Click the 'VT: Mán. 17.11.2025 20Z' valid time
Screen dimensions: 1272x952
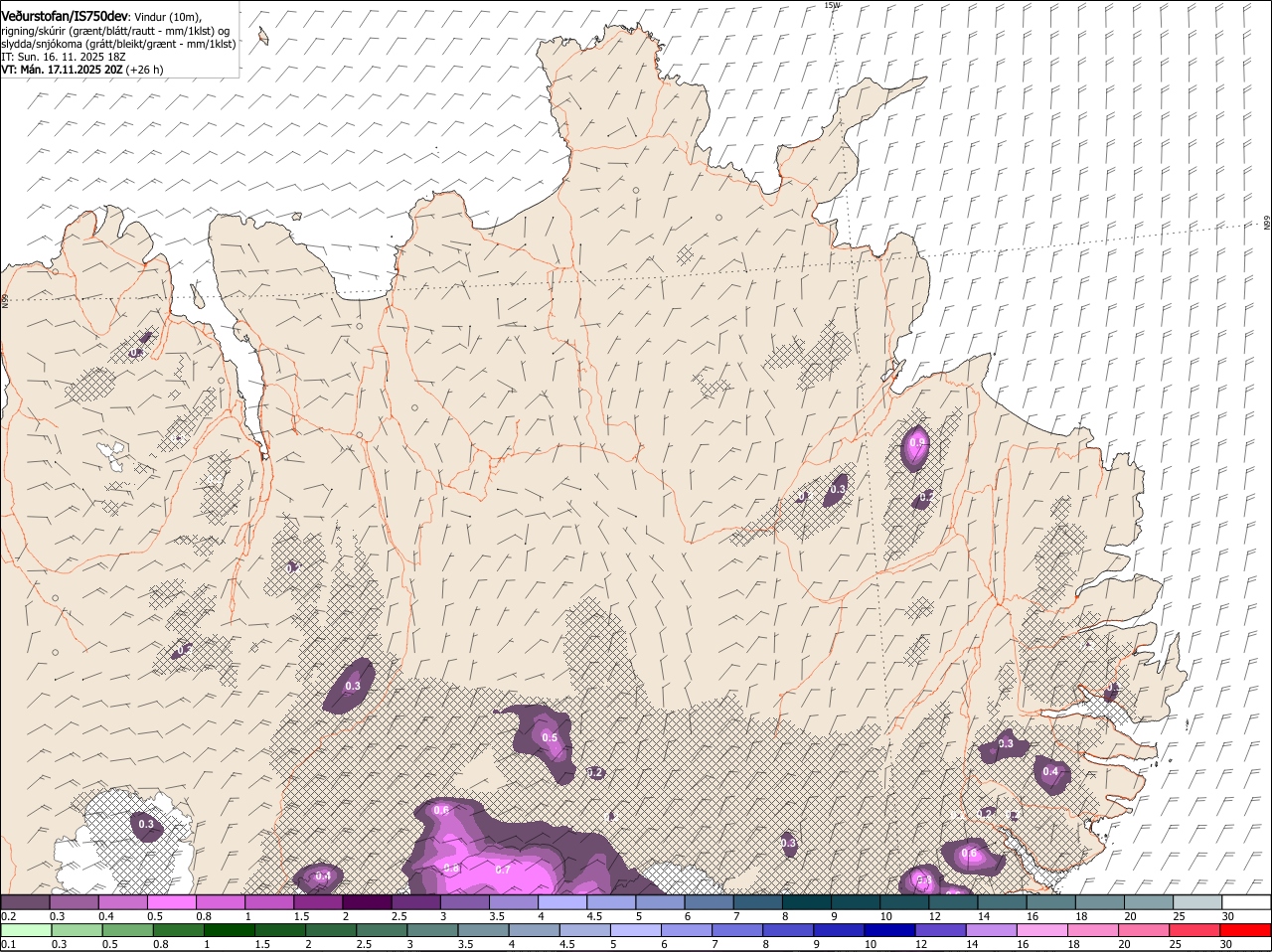pos(64,70)
